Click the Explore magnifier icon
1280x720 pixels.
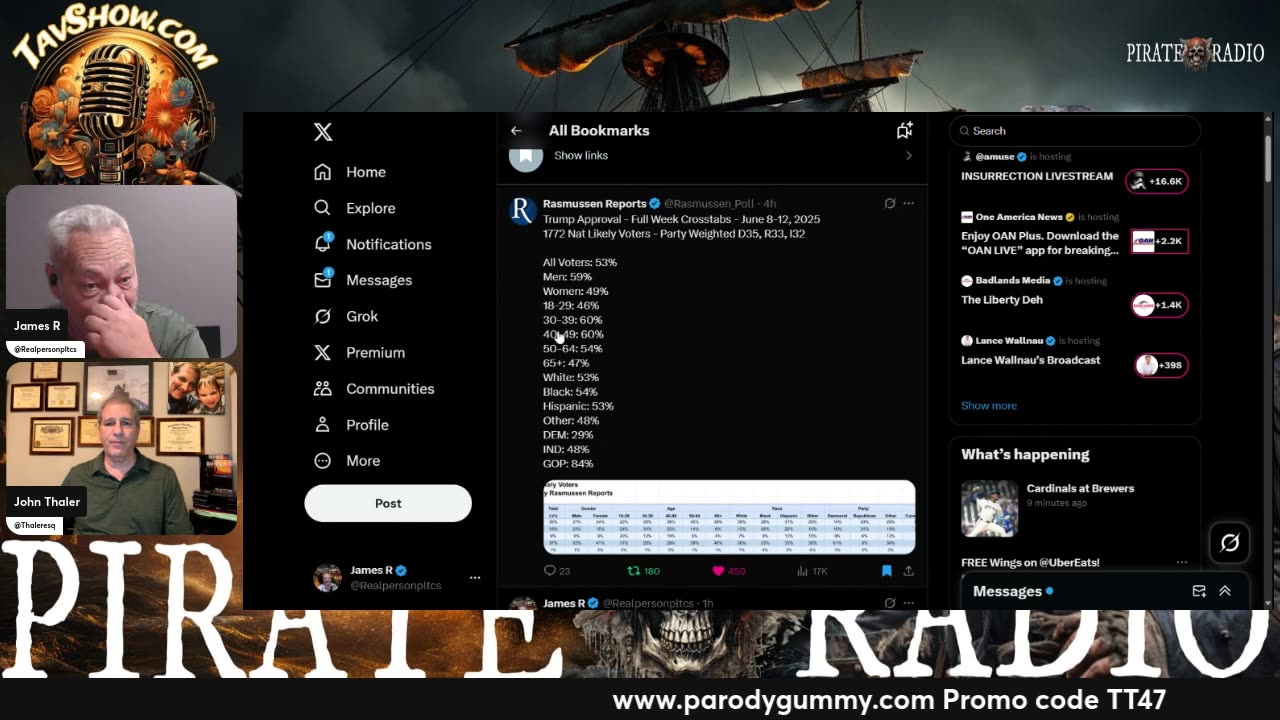pyautogui.click(x=322, y=208)
